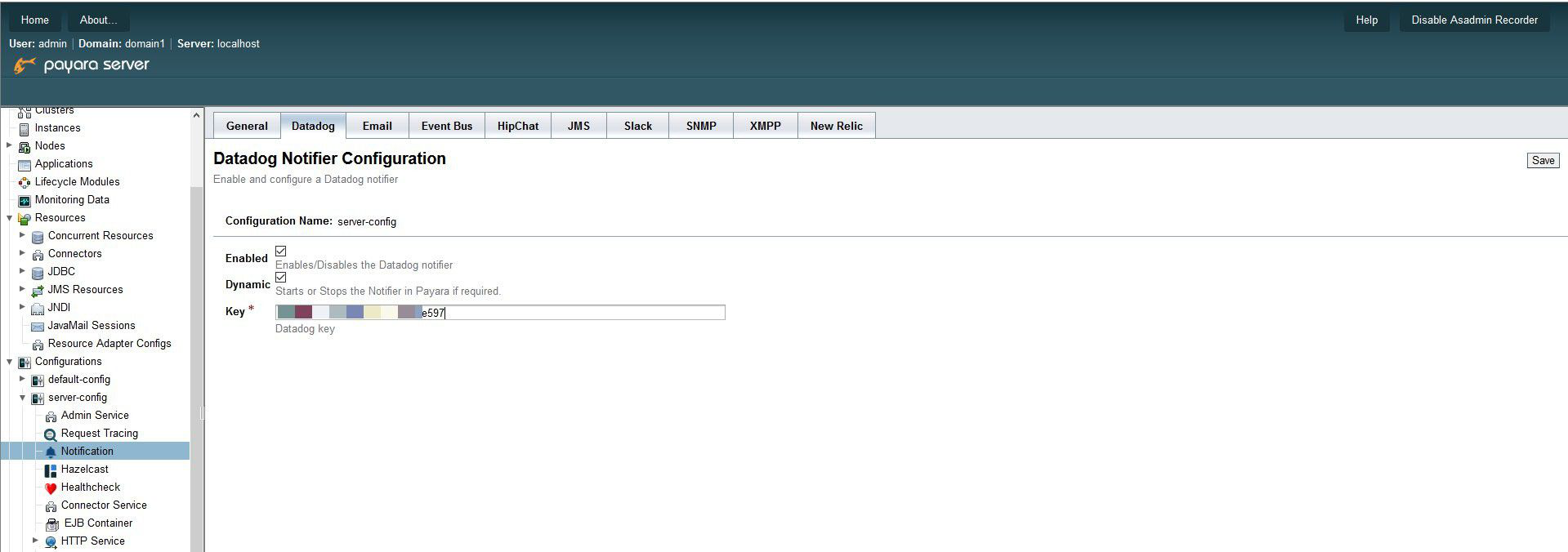Click the sidebar scroll up arrow
The height and width of the screenshot is (552, 1568).
[196, 116]
